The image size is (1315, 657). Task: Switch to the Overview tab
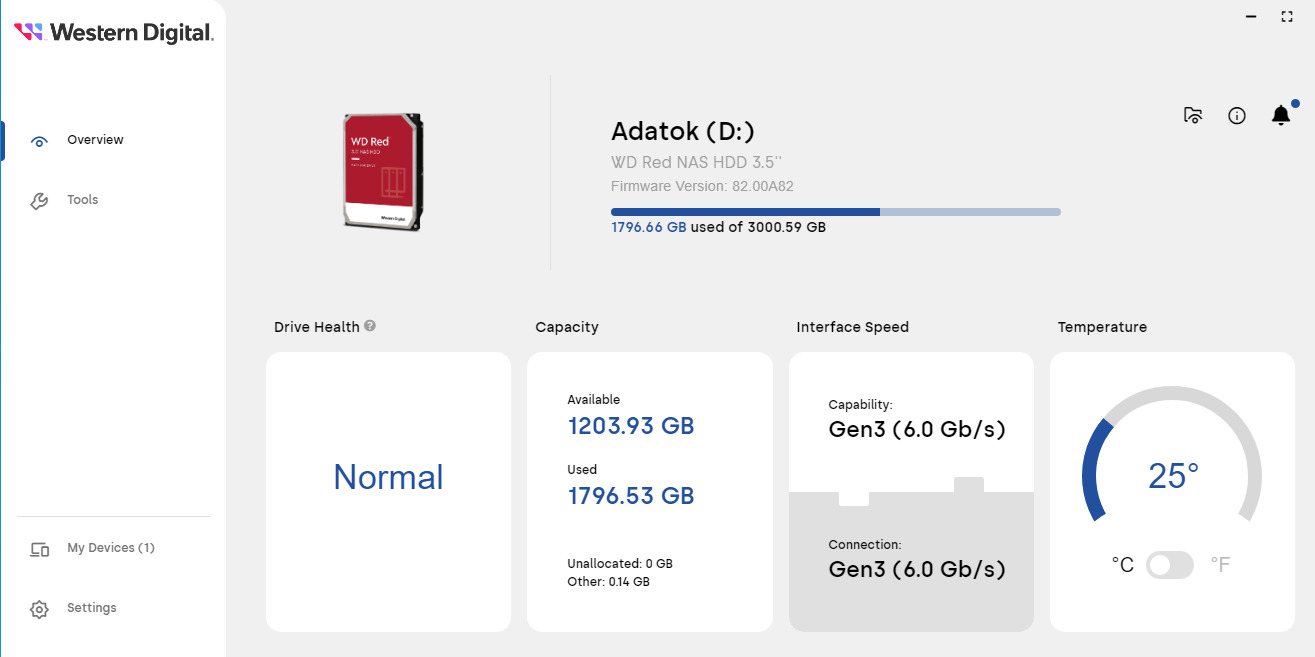point(95,140)
